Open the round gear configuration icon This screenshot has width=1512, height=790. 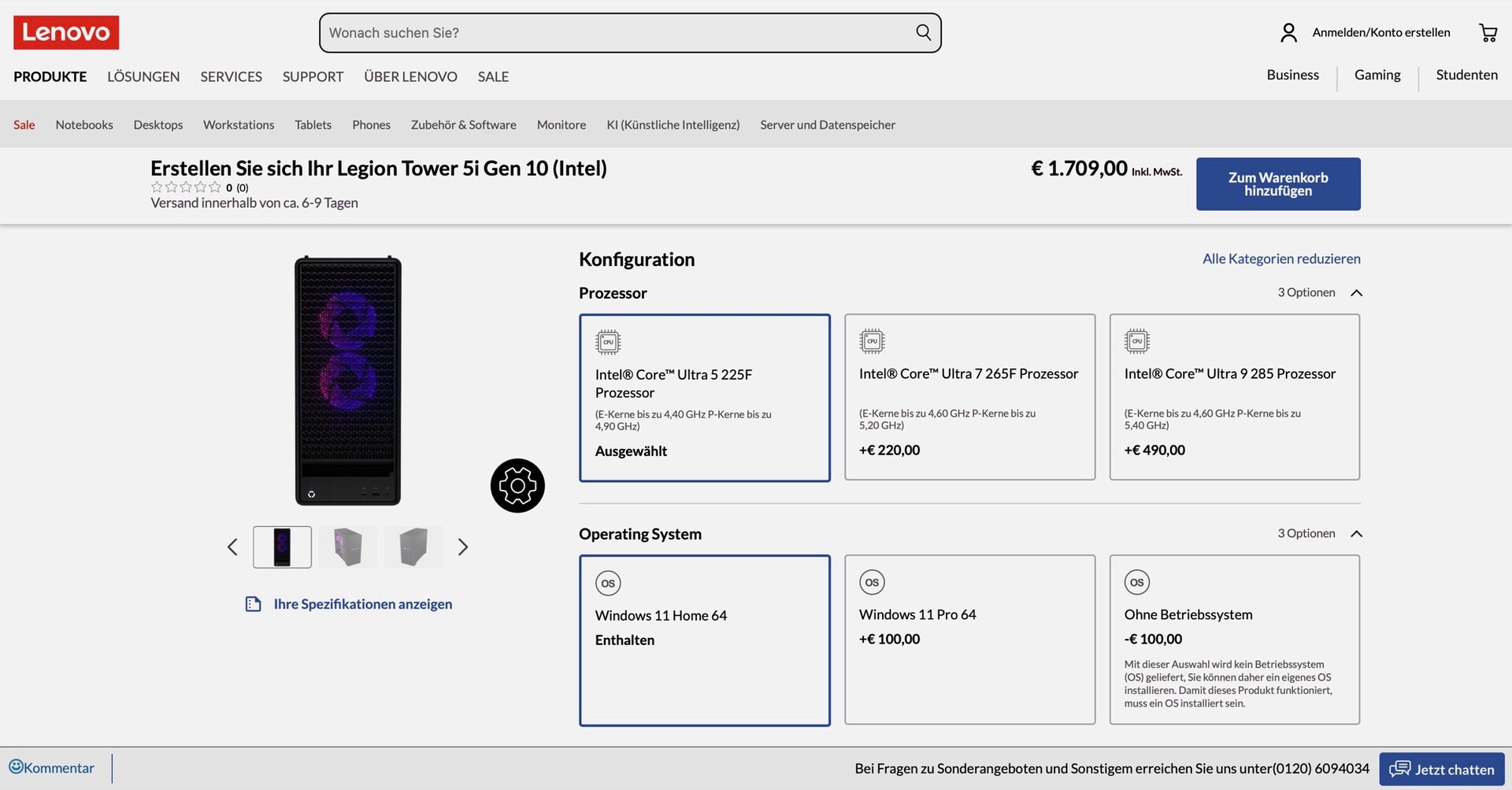(x=517, y=485)
